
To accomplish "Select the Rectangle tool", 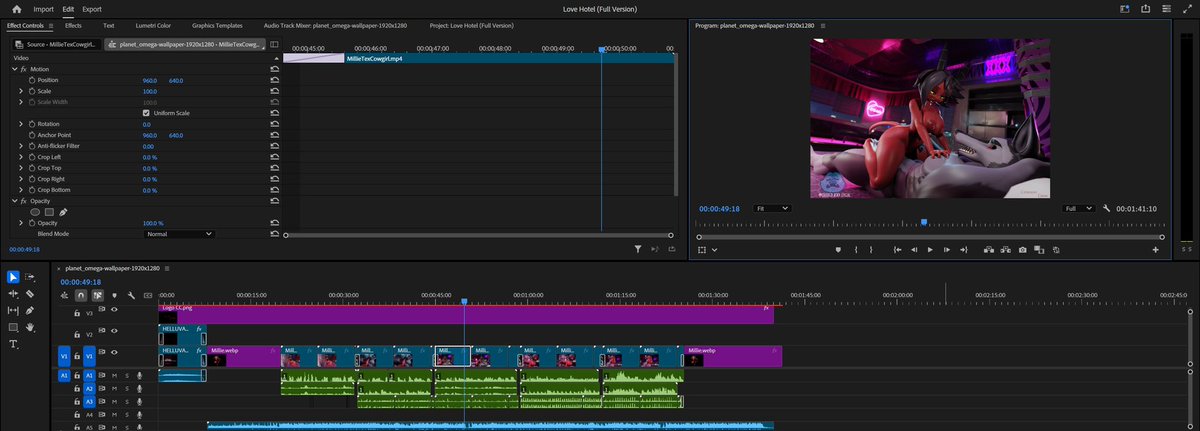I will pos(14,327).
